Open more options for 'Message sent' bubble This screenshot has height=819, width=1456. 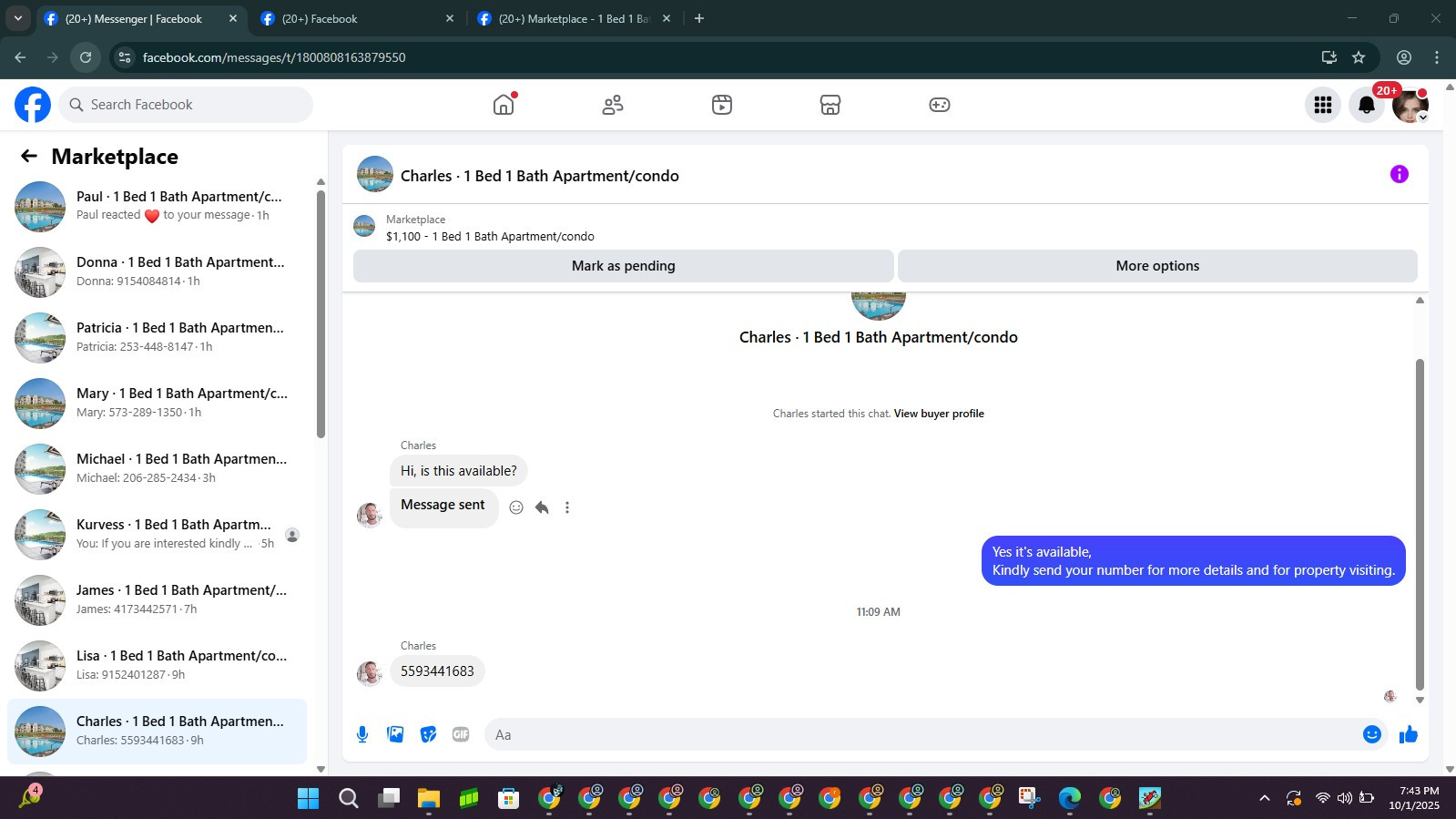[x=567, y=507]
